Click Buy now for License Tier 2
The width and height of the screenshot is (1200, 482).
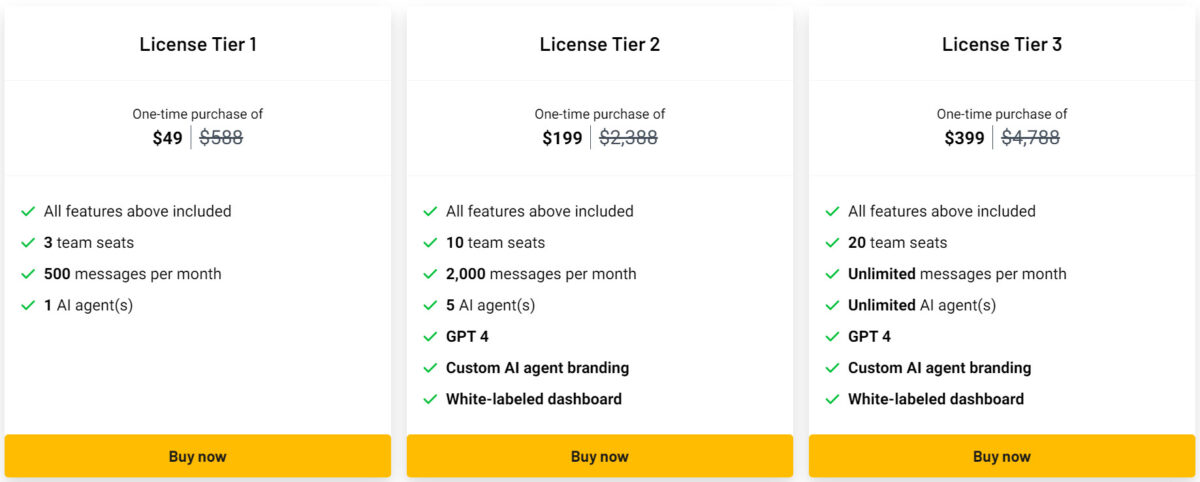pos(599,456)
